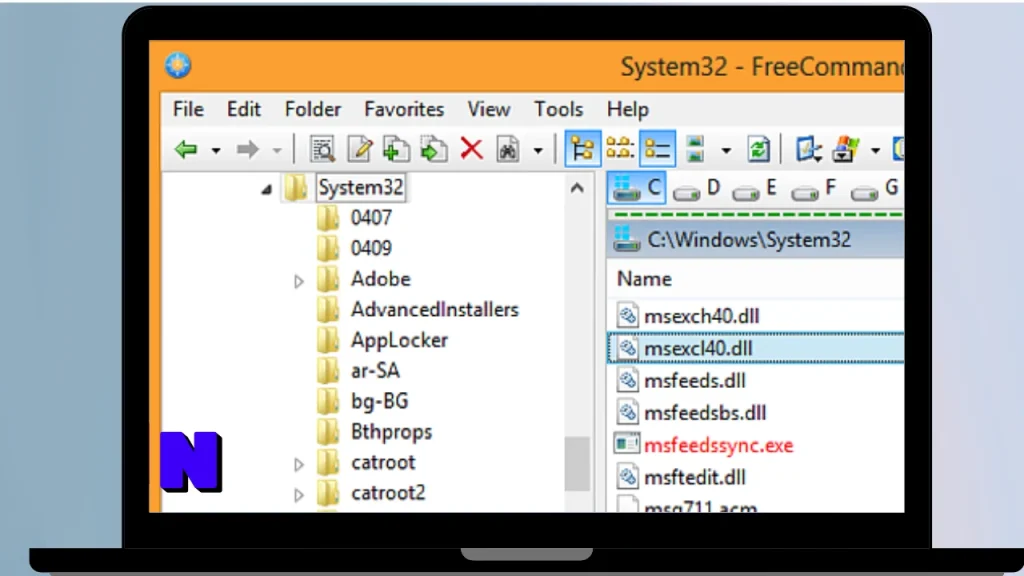The height and width of the screenshot is (576, 1024).
Task: Select the red file msfeedssync.exe
Action: pos(718,445)
